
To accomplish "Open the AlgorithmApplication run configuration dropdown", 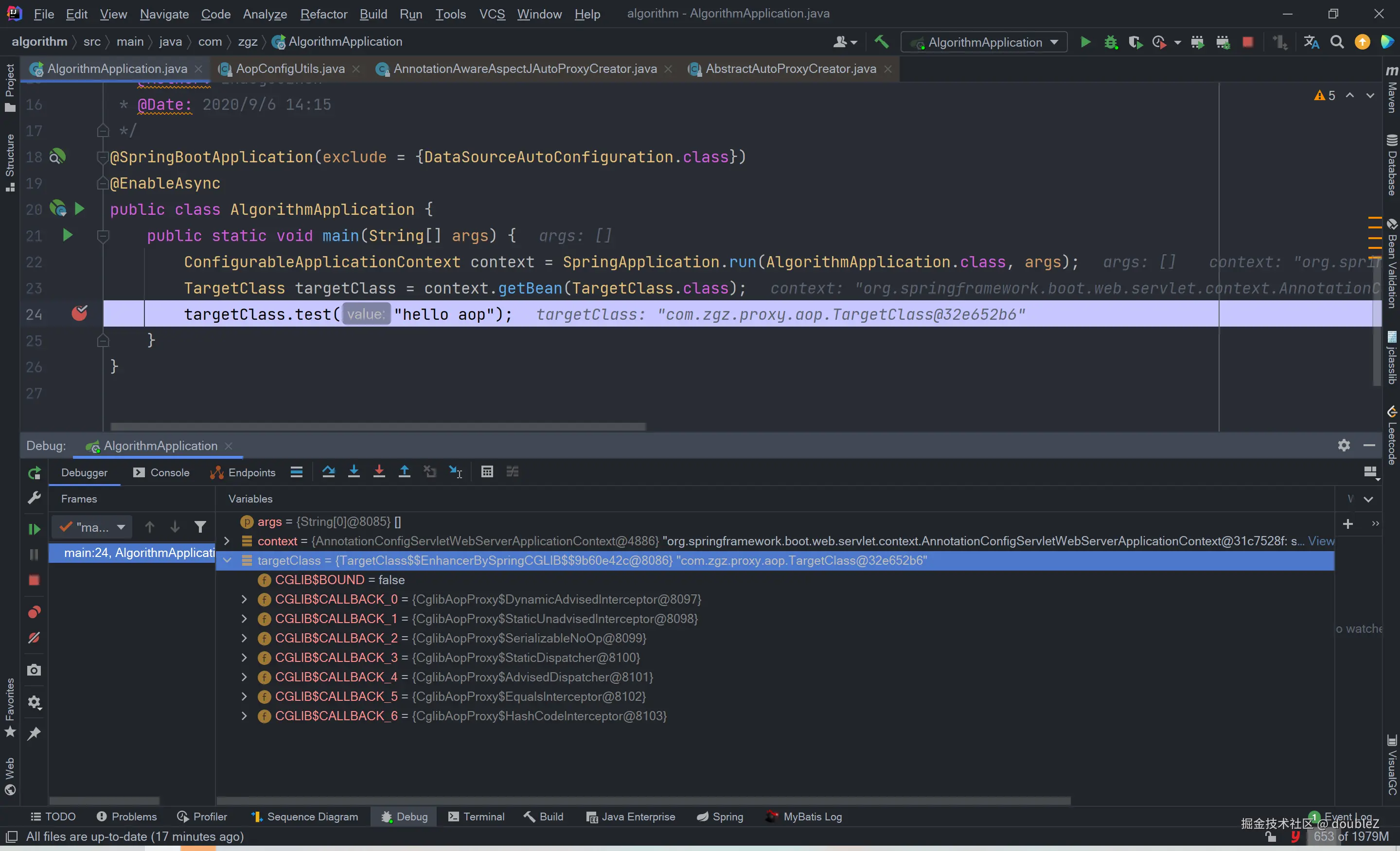I will pos(985,42).
